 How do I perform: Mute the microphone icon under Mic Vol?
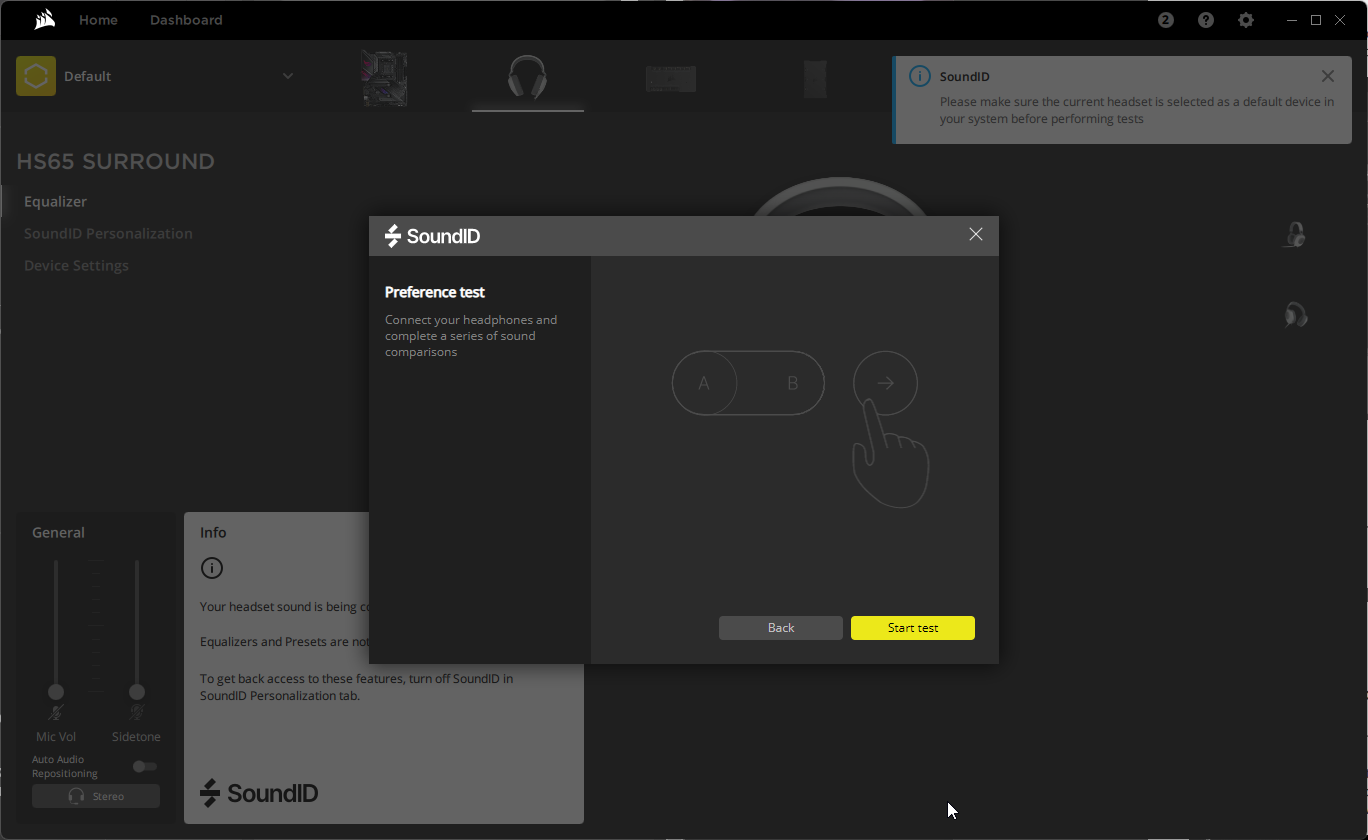56,713
